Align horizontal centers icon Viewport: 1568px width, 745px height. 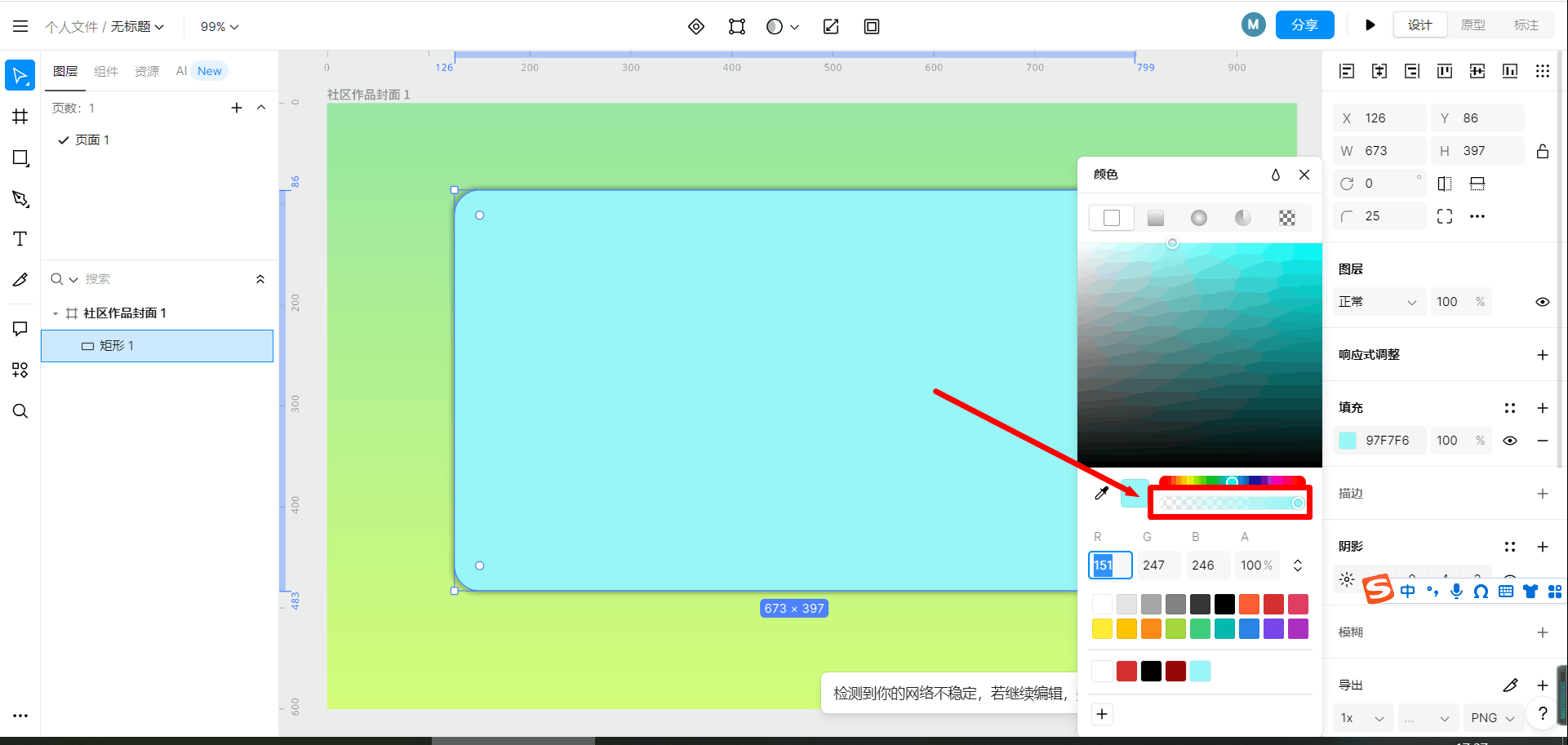pos(1379,71)
